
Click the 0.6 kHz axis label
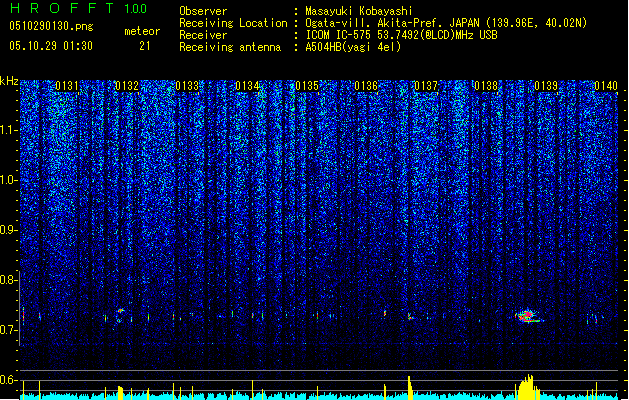click(8, 380)
